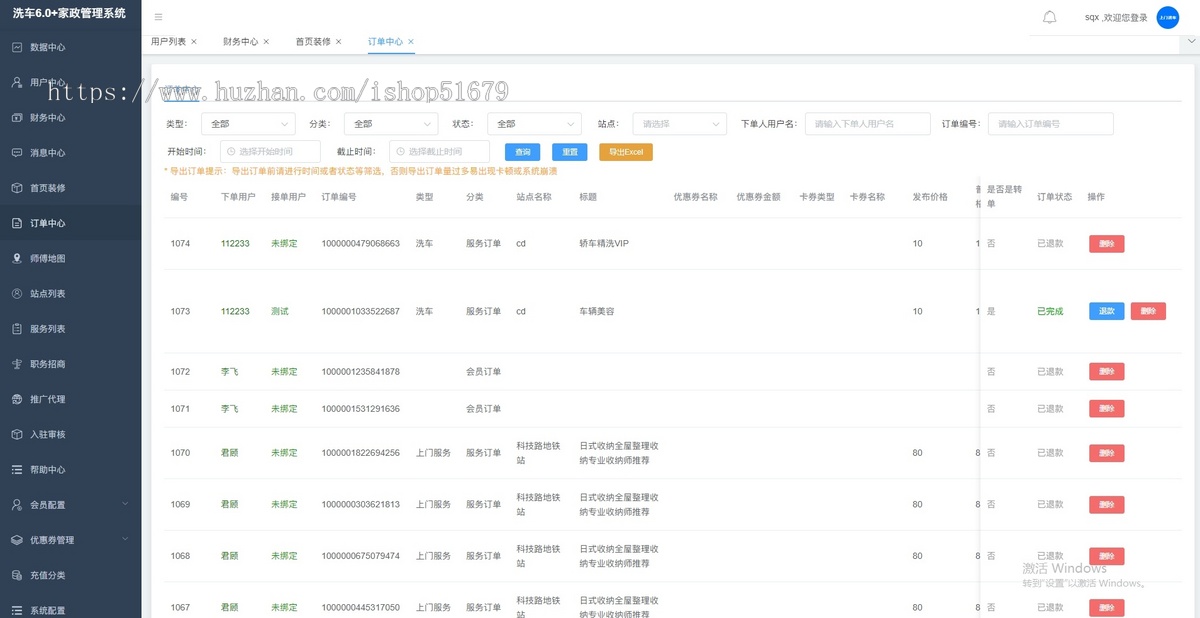Open 站点列表 in the sidebar menu
This screenshot has height=618, width=1200.
(x=70, y=294)
